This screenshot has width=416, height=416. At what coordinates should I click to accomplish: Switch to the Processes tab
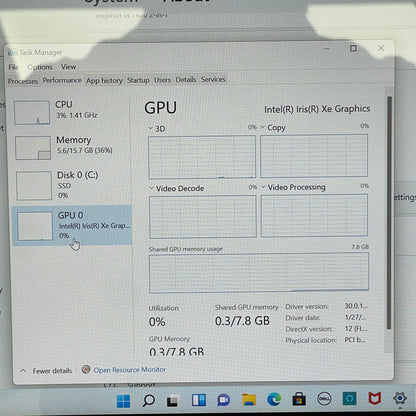pos(23,81)
